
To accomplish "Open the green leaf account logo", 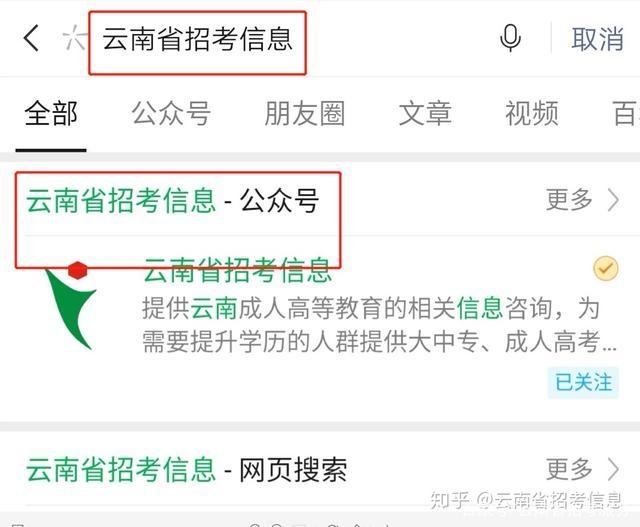I will (71, 305).
